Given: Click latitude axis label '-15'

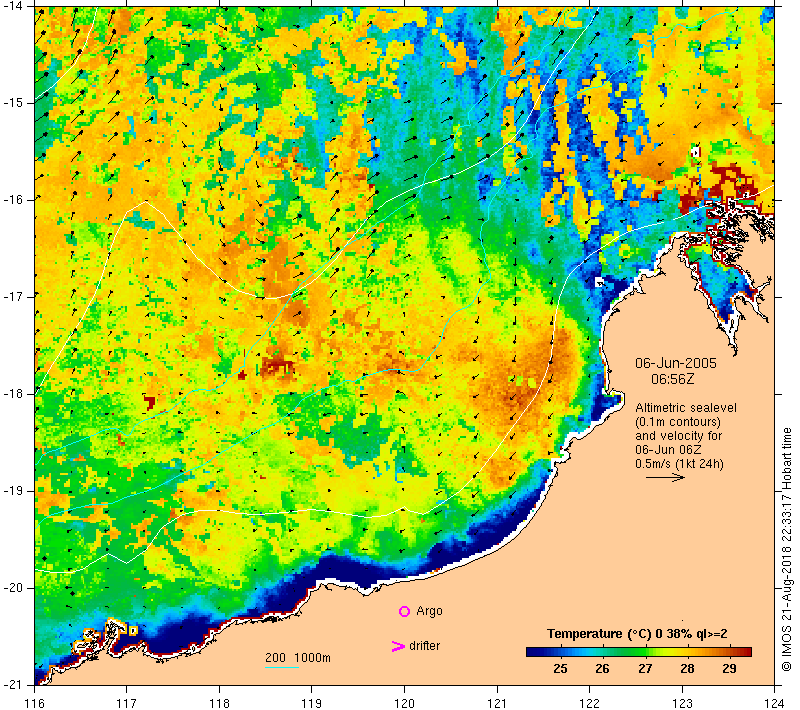Looking at the screenshot, I should [12, 103].
